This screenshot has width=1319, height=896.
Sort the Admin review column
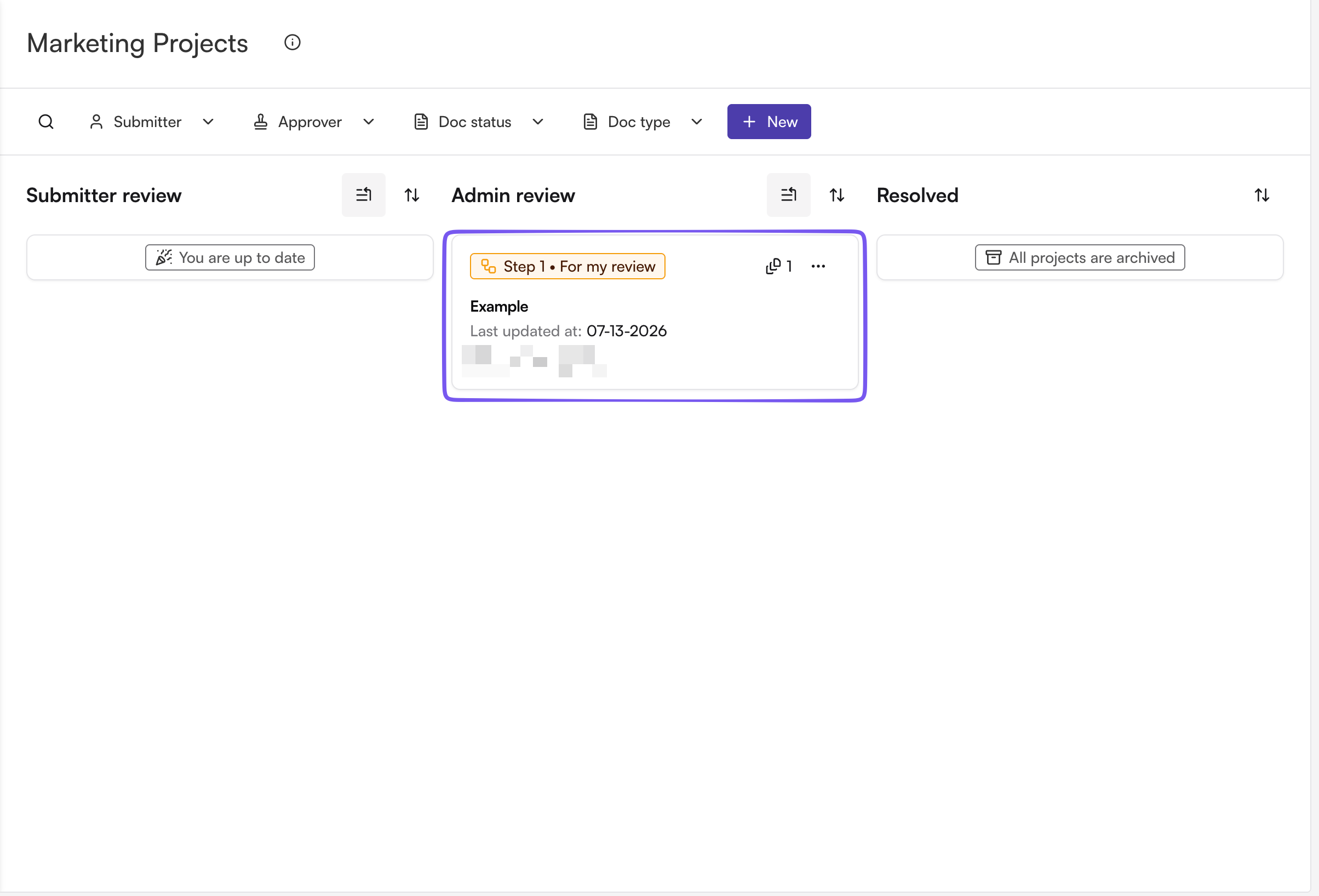coord(836,195)
